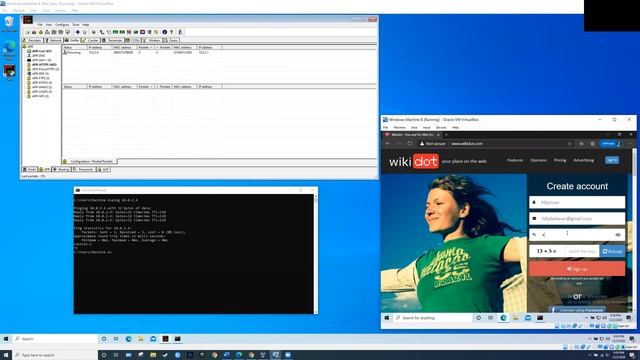Toggle password visibility eye icon
This screenshot has height=360, width=640.
618,235
